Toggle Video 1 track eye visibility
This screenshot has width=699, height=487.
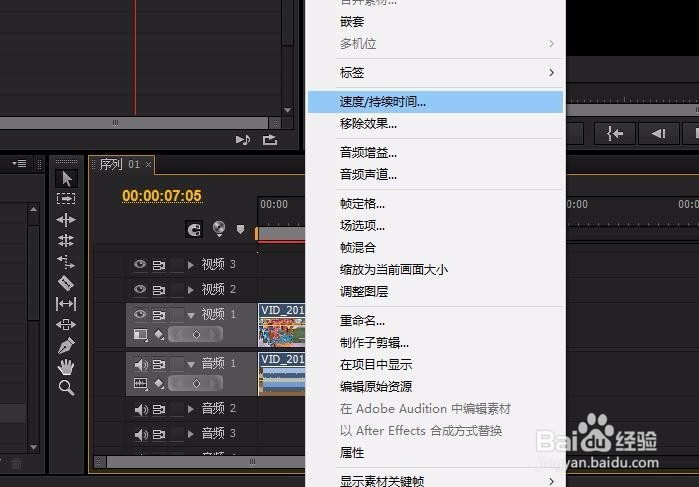[140, 314]
